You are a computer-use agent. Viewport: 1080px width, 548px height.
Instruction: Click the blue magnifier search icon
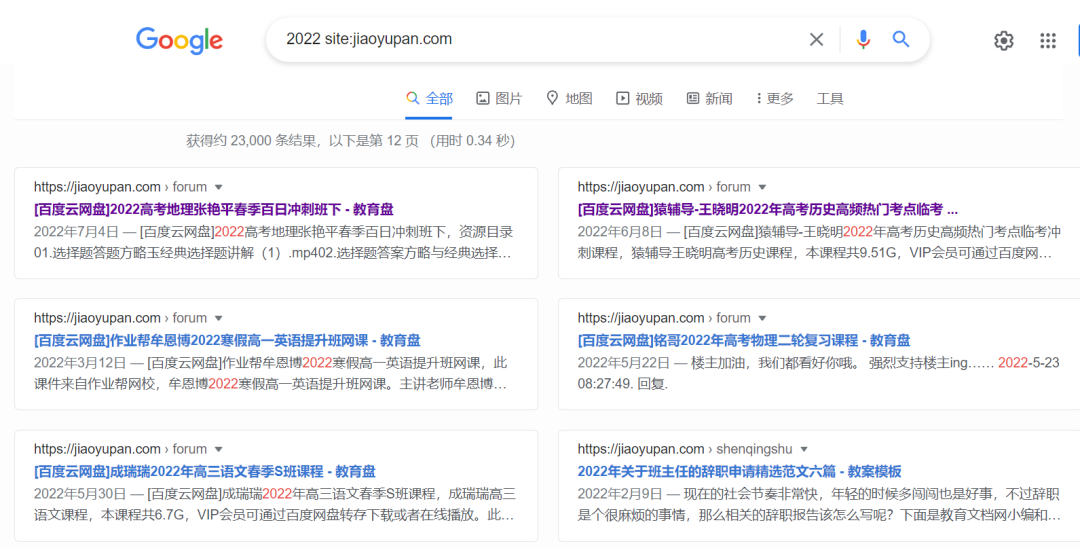(901, 39)
